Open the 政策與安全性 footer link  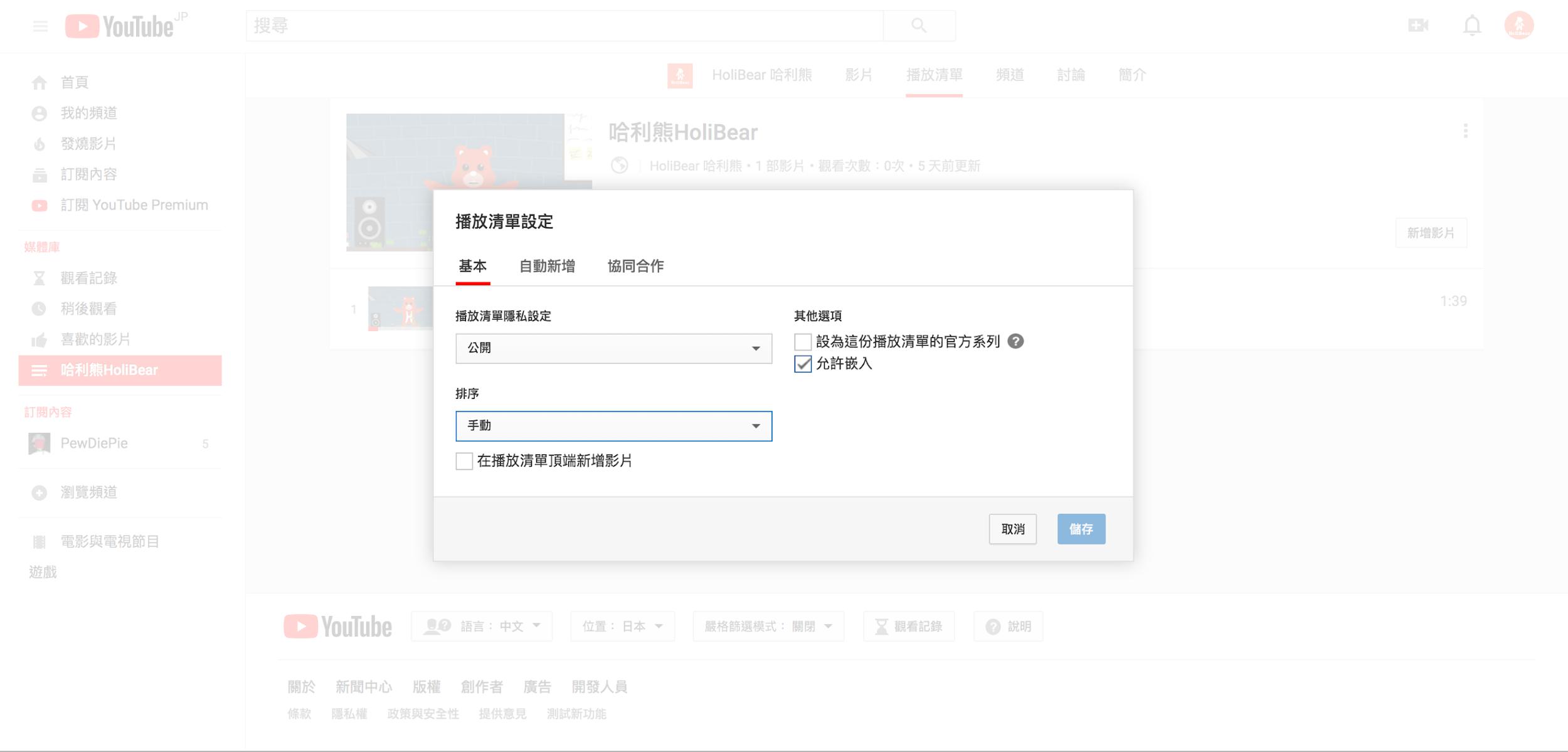point(423,714)
